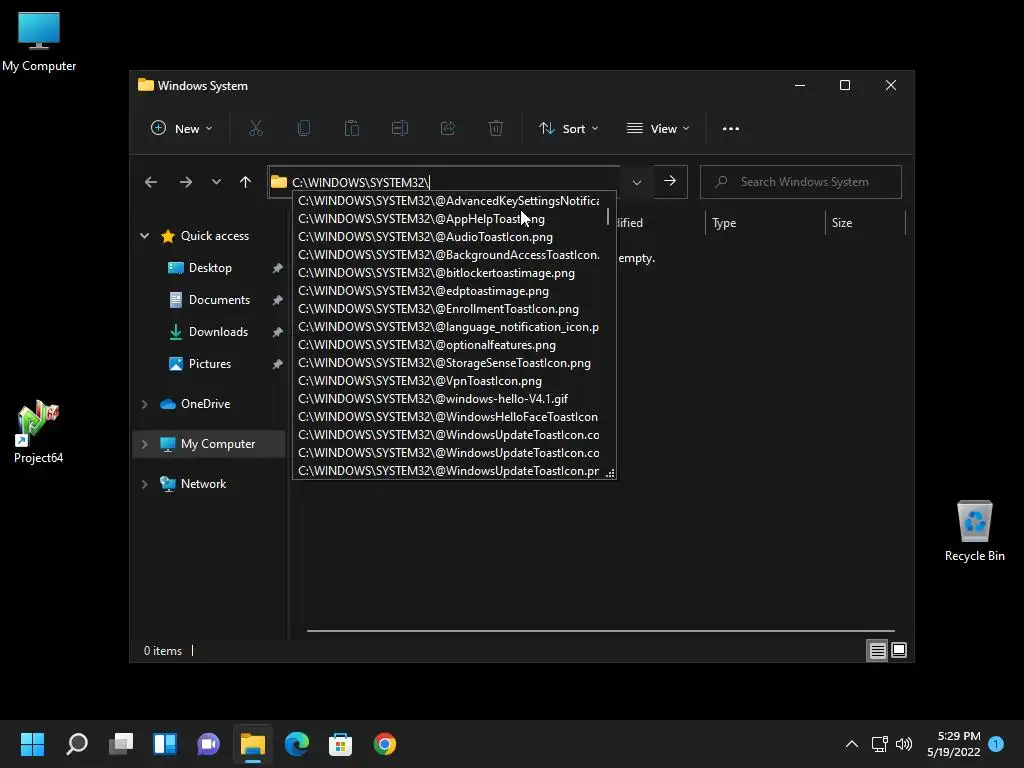Open recent locations chevron
The image size is (1024, 768).
(x=216, y=182)
